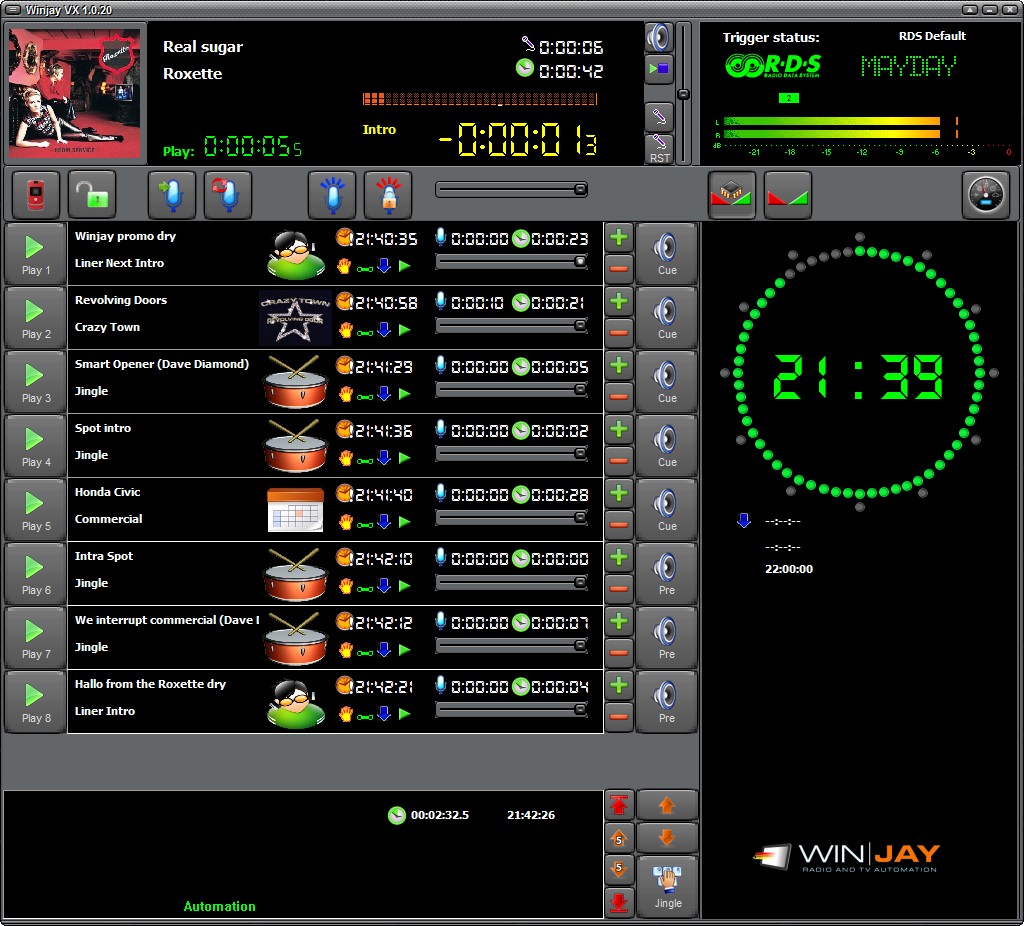This screenshot has width=1024, height=926.
Task: Click the slider in Revolving Doors row
Action: (x=512, y=325)
